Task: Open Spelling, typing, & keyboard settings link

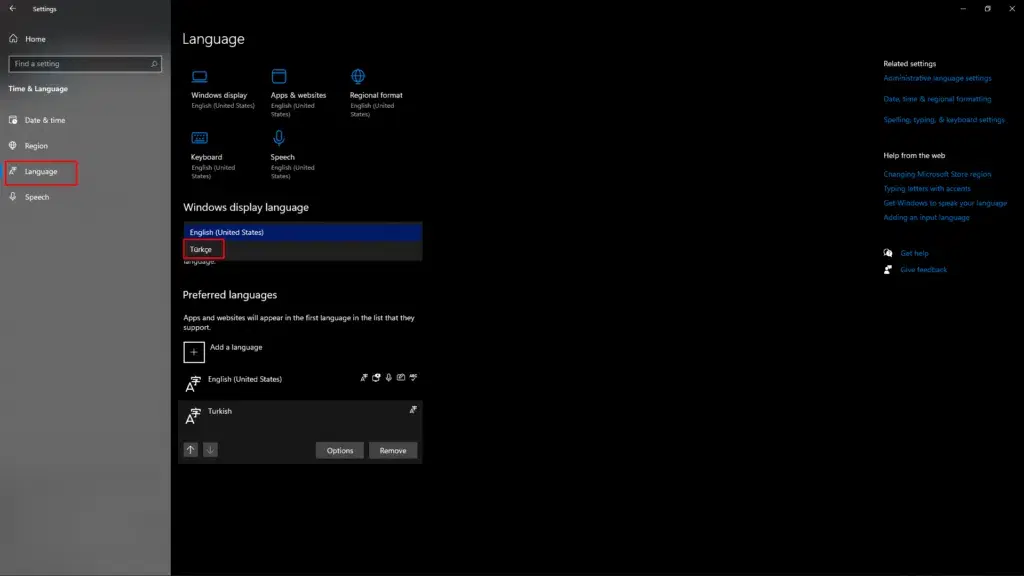Action: coord(944,120)
